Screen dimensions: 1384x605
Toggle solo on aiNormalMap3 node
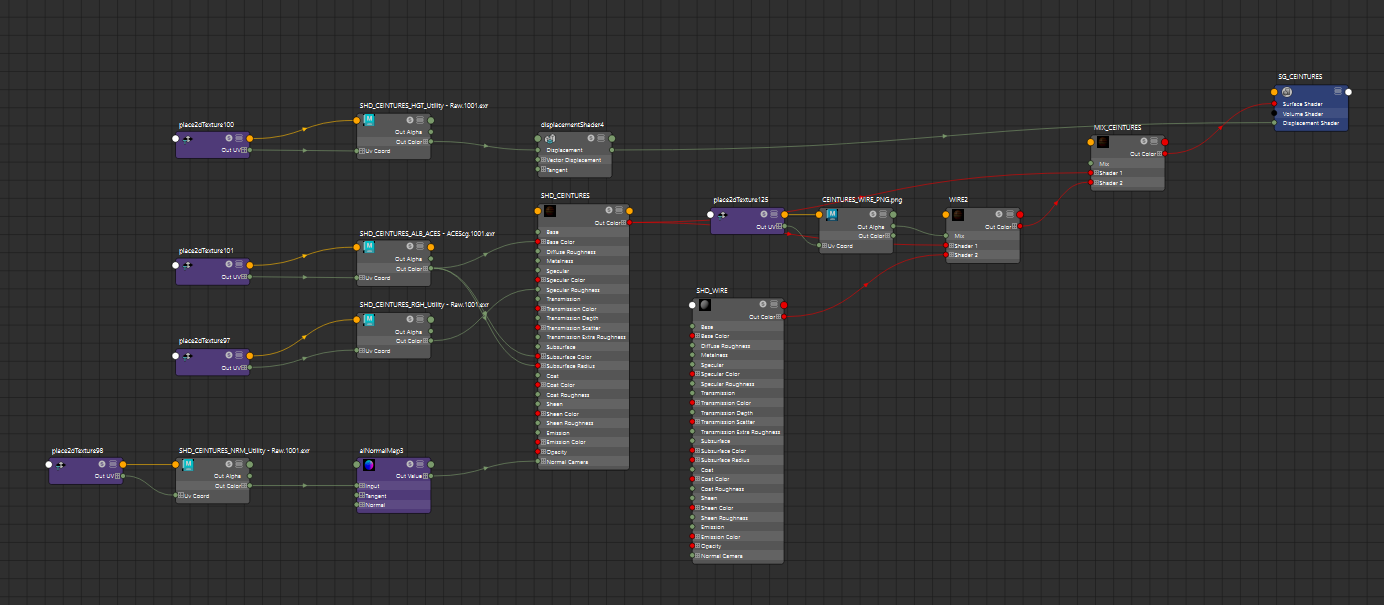pos(410,464)
